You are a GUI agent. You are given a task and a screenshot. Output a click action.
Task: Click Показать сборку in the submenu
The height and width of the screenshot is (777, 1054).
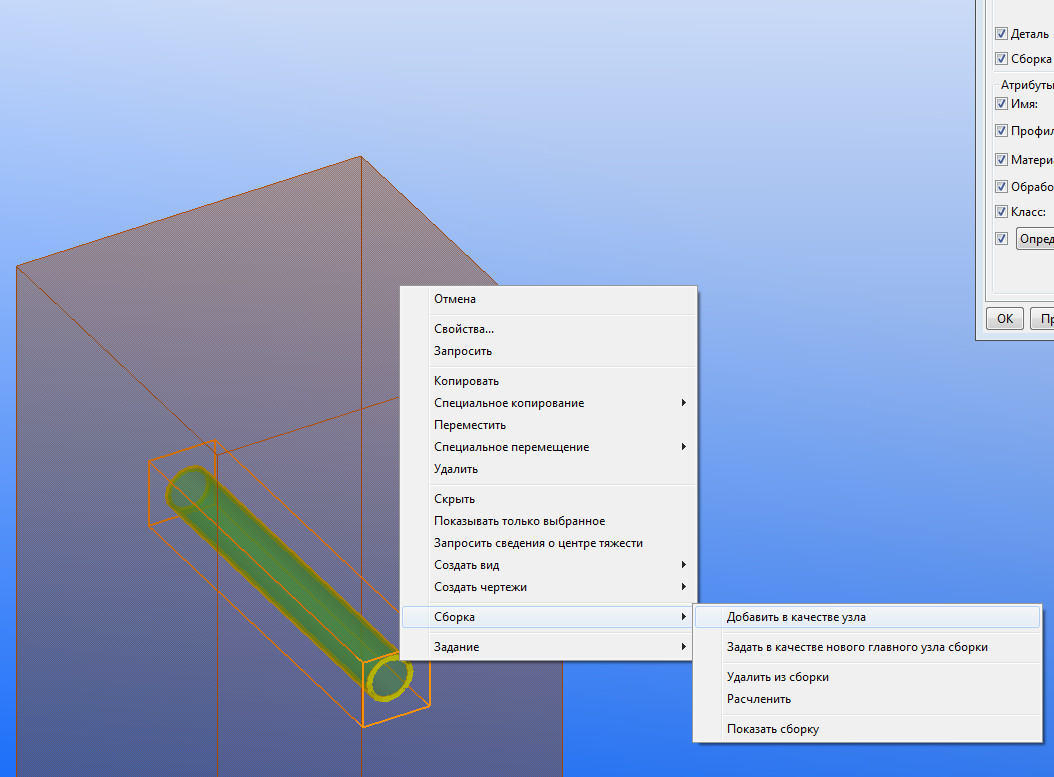pyautogui.click(x=772, y=729)
